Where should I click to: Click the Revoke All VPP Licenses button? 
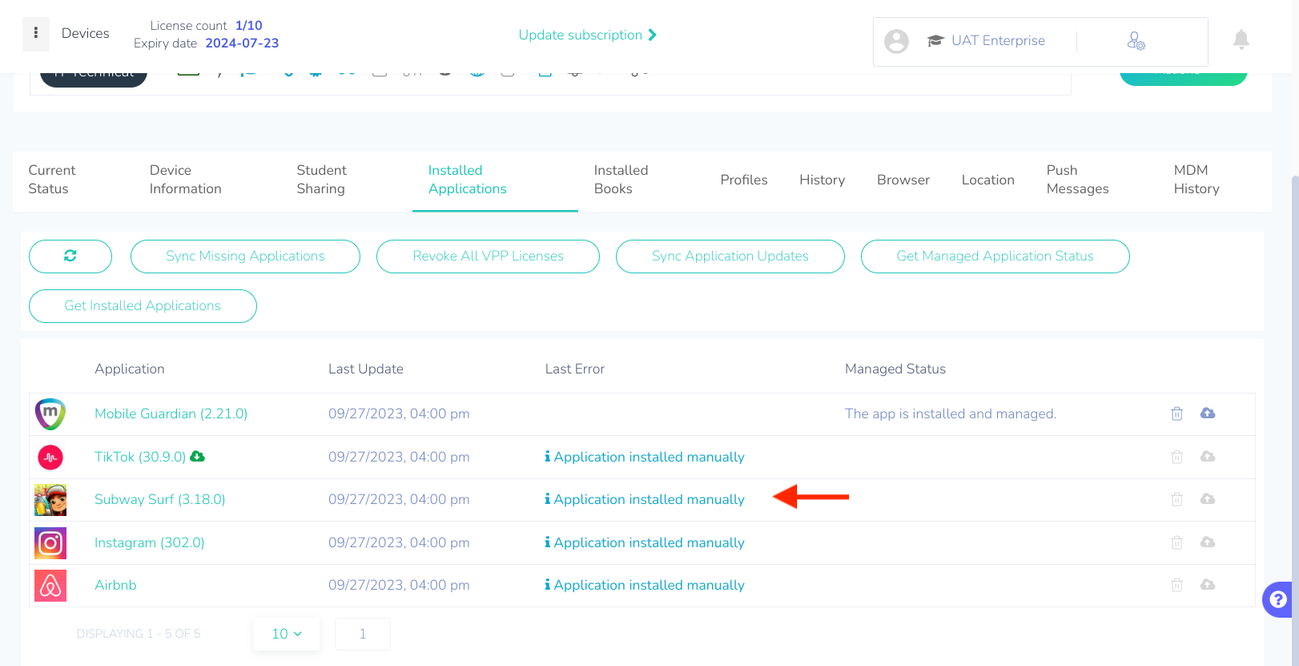(487, 256)
